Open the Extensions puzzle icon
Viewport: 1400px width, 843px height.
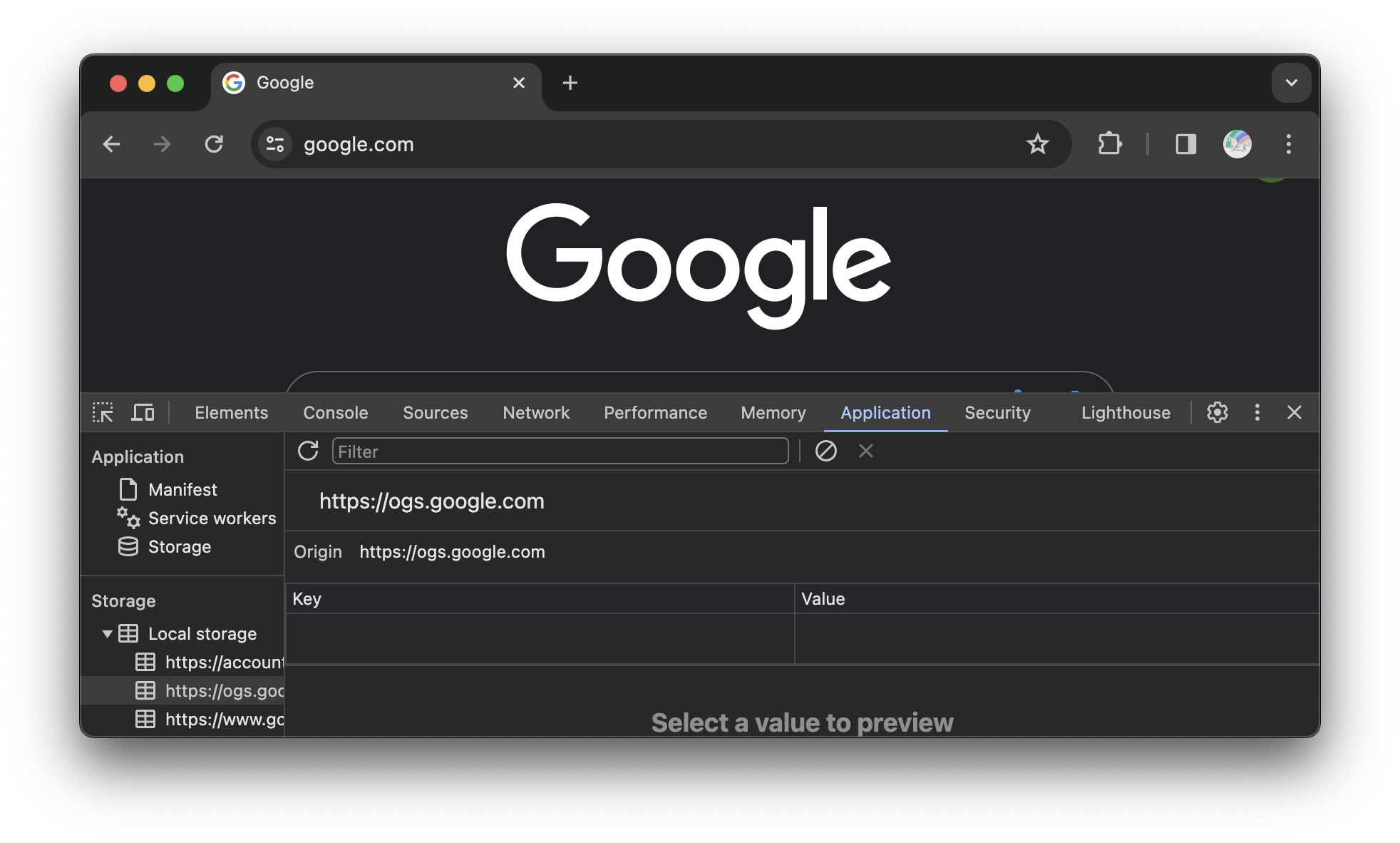click(1110, 144)
